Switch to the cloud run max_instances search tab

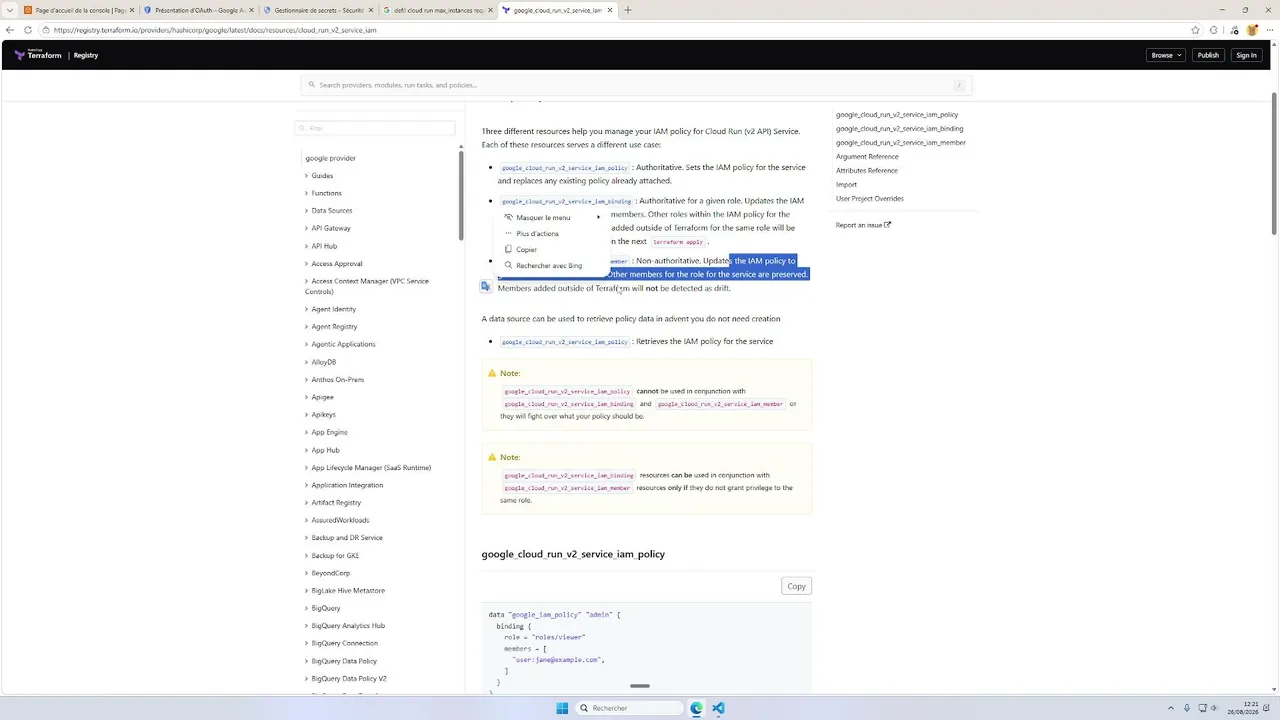coord(436,10)
